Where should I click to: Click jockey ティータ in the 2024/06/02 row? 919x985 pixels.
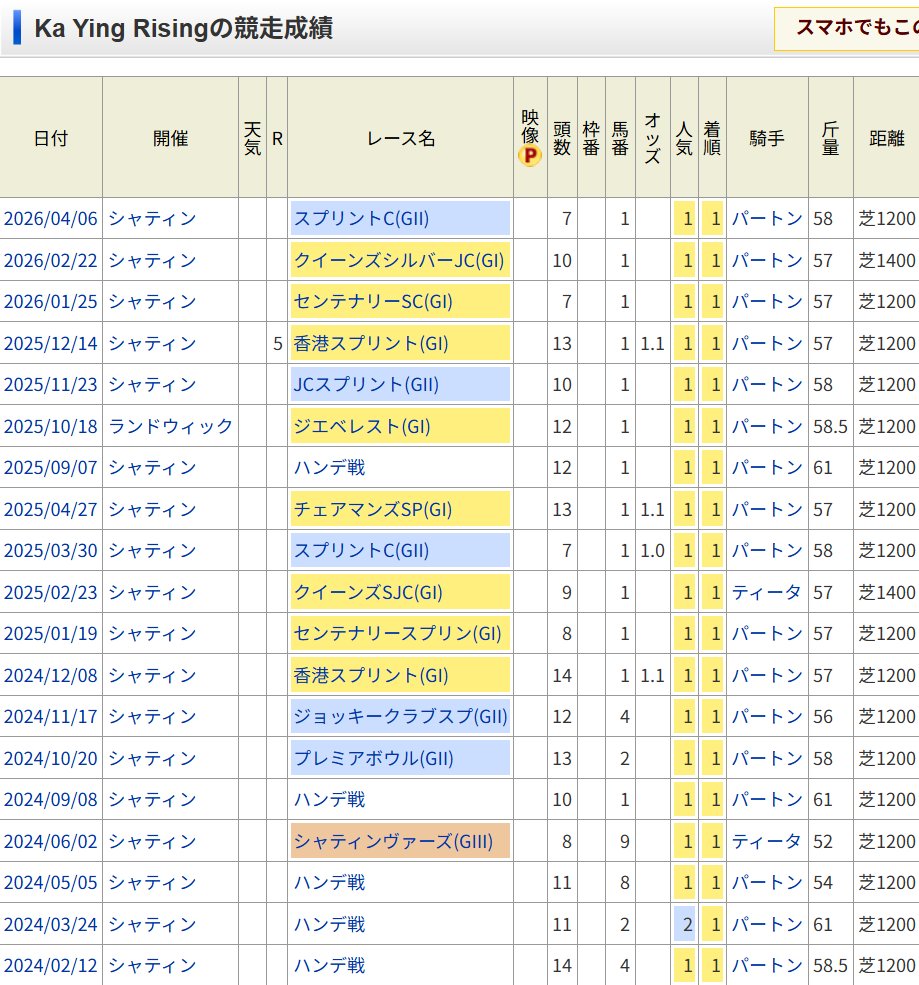coord(766,841)
